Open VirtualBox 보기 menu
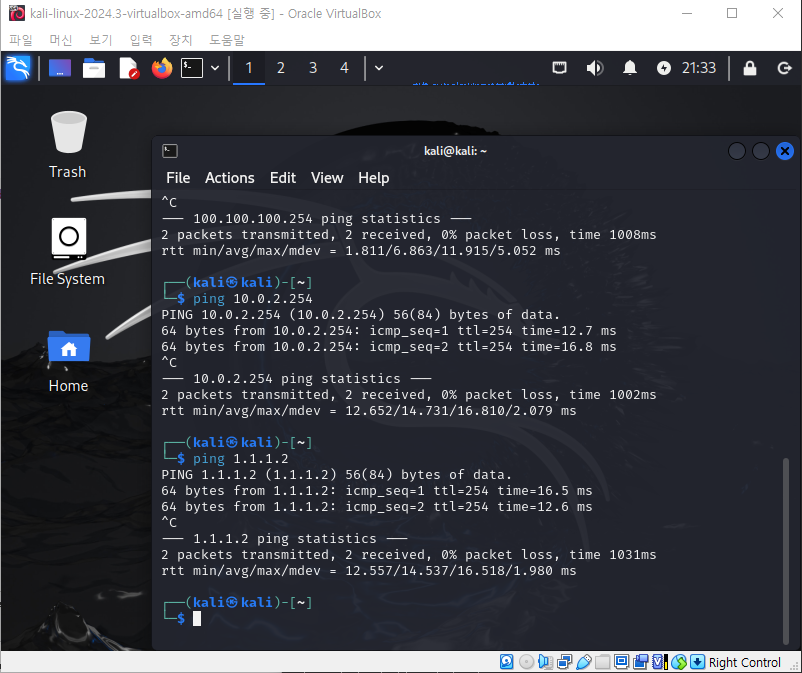Screen dimensions: 802x673 (100, 40)
